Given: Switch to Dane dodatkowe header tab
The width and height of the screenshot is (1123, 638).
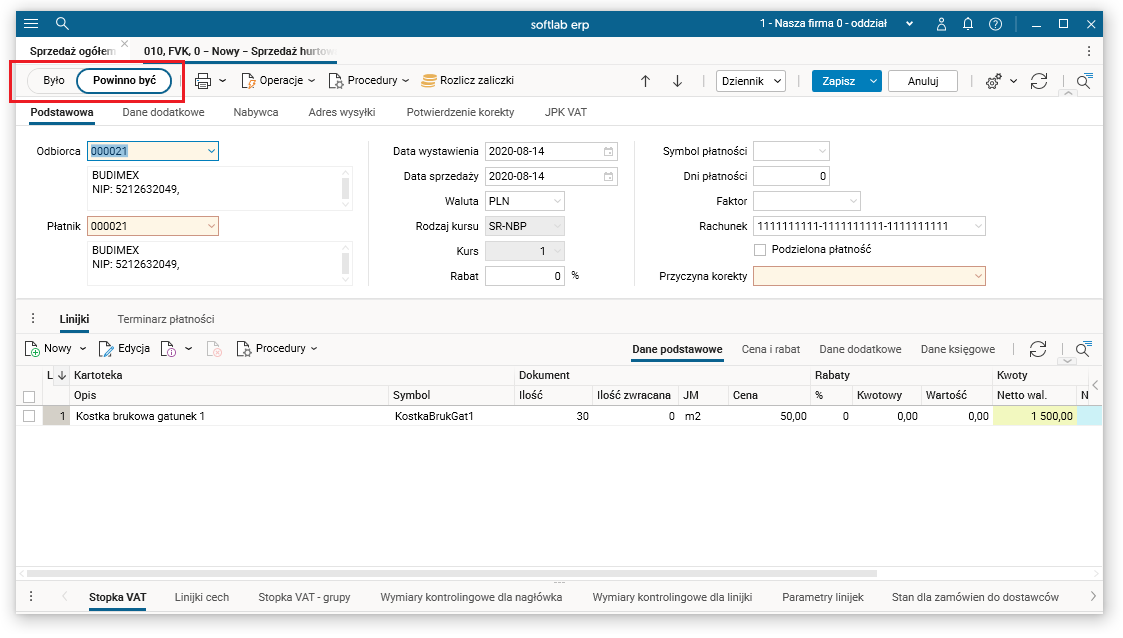Looking at the screenshot, I should tap(163, 112).
